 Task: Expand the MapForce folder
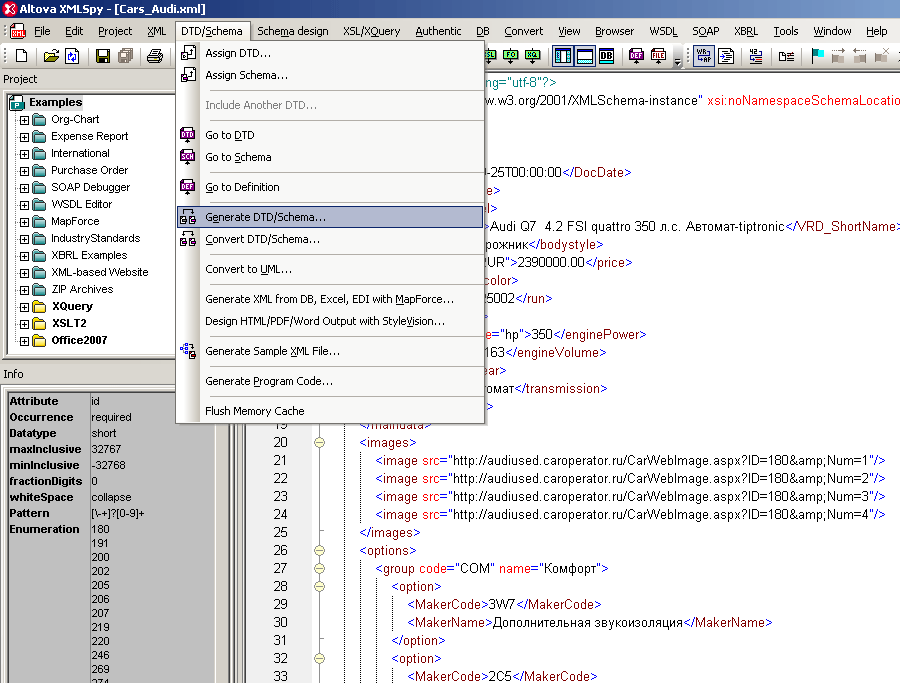24,222
